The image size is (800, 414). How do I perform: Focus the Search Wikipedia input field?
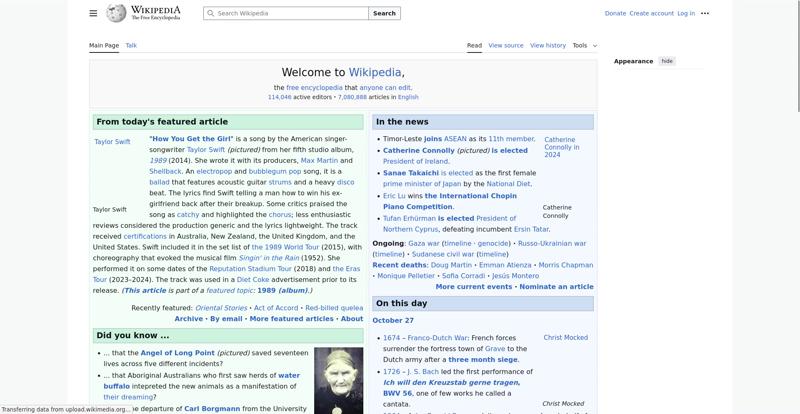tap(290, 13)
